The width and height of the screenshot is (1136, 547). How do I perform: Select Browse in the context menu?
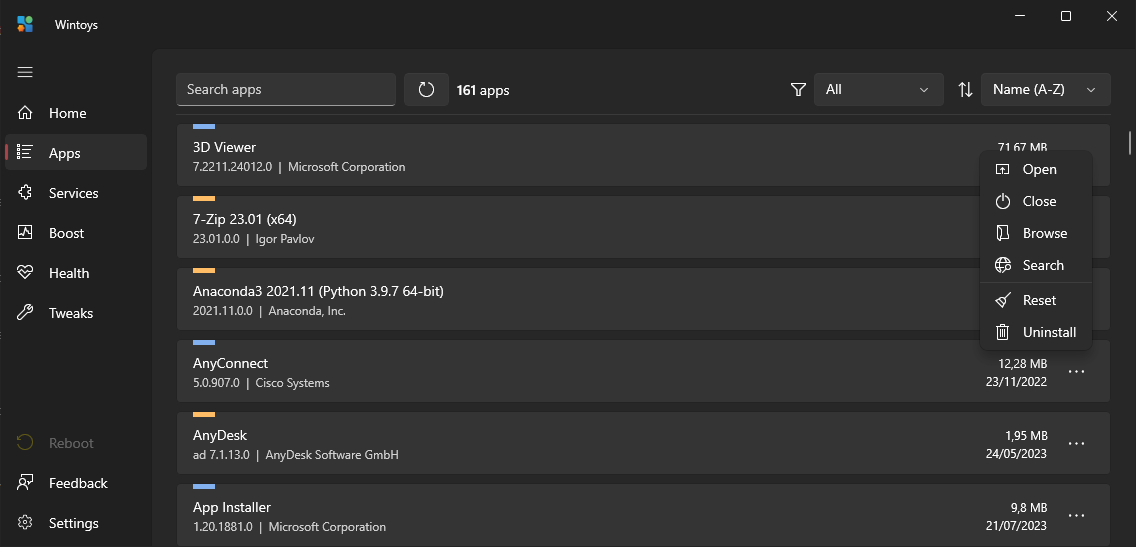coord(1035,233)
